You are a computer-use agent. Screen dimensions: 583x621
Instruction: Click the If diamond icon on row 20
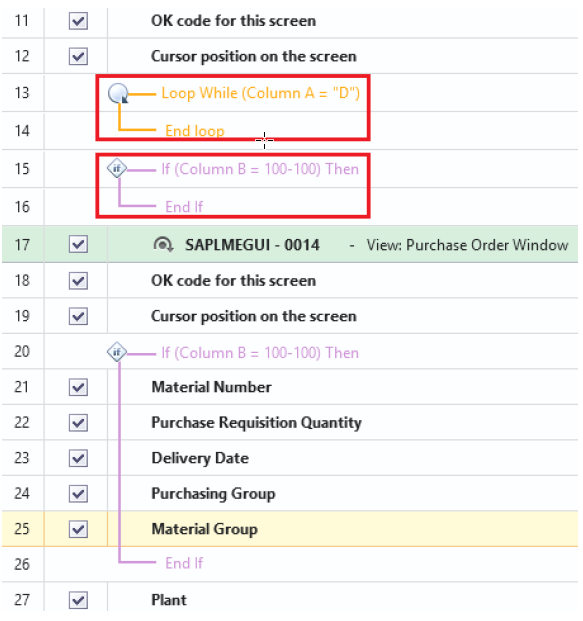point(117,352)
